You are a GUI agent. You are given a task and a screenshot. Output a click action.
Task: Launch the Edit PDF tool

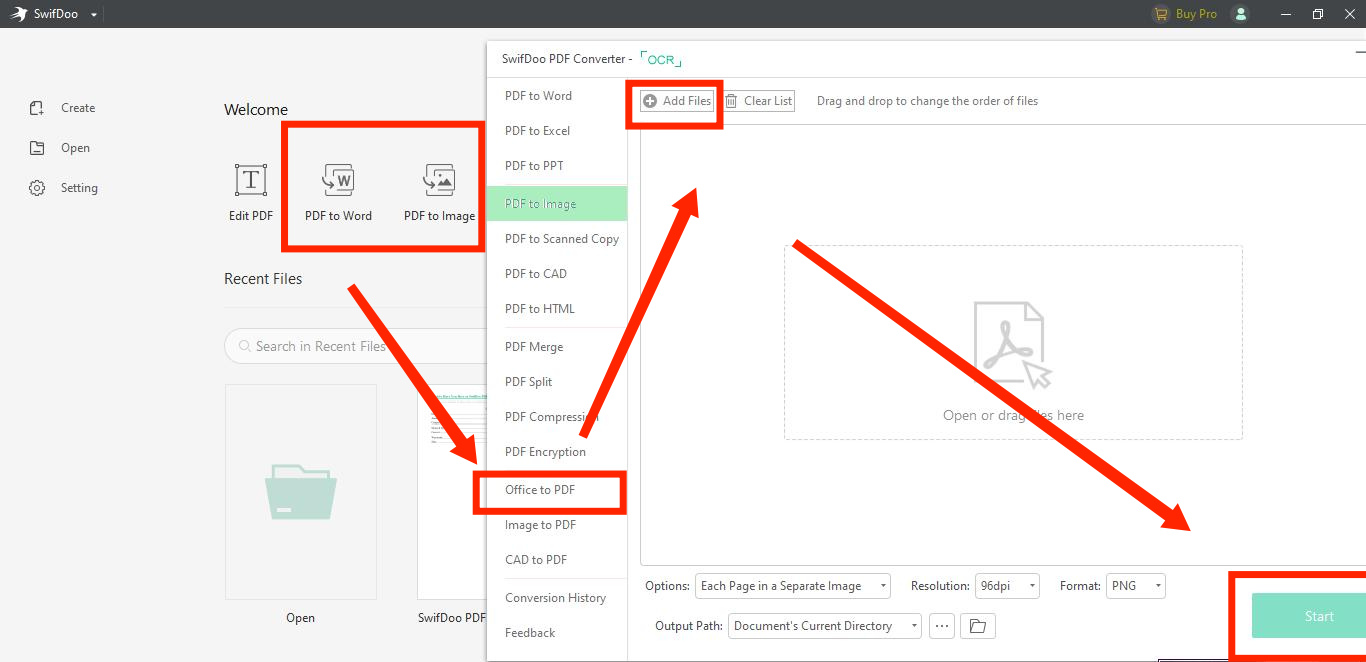tap(251, 192)
